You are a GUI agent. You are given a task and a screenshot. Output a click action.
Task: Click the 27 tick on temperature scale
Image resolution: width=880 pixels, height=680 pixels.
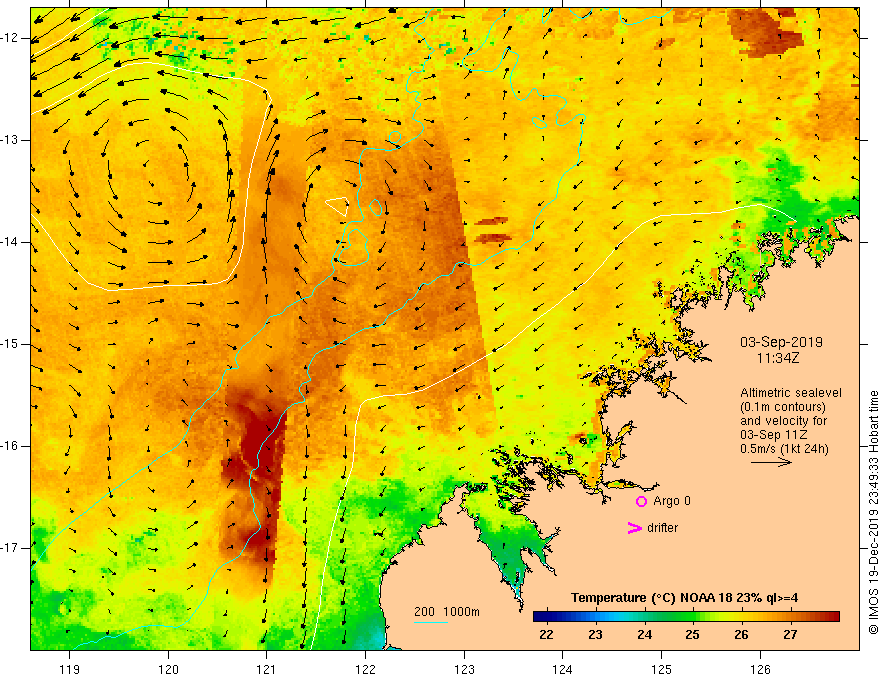pos(790,635)
